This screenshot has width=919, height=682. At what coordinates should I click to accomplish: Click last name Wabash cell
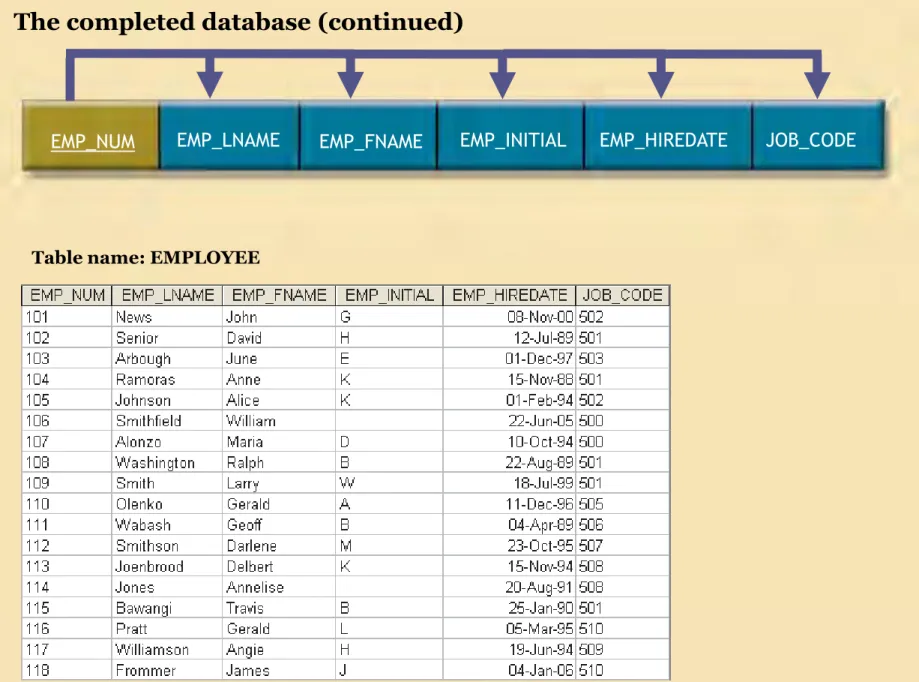[167, 525]
